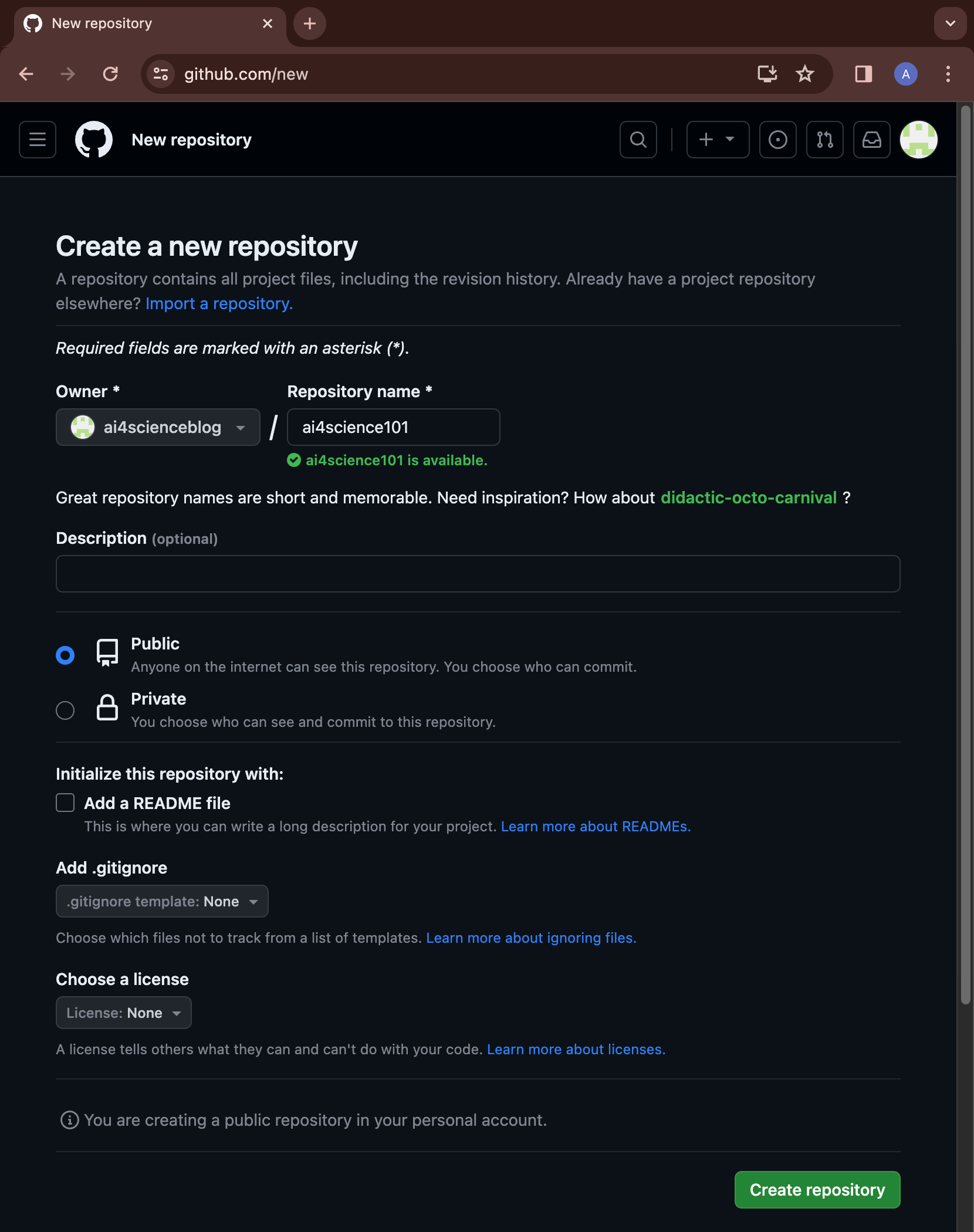Enable the Add a README file checkbox

(x=65, y=803)
